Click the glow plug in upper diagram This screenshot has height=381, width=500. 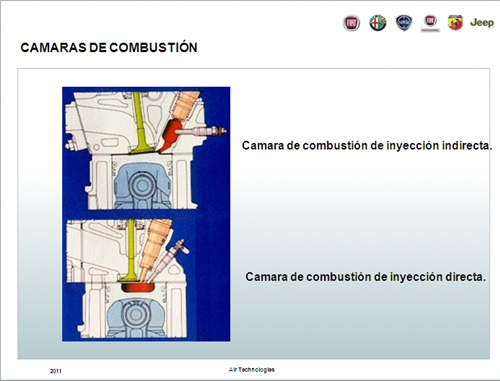[201, 132]
